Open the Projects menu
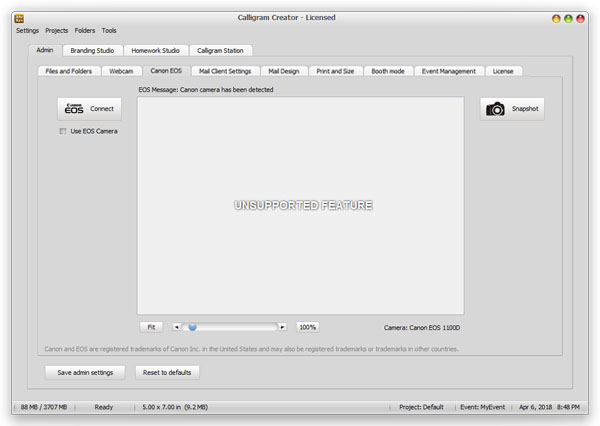 (x=57, y=31)
